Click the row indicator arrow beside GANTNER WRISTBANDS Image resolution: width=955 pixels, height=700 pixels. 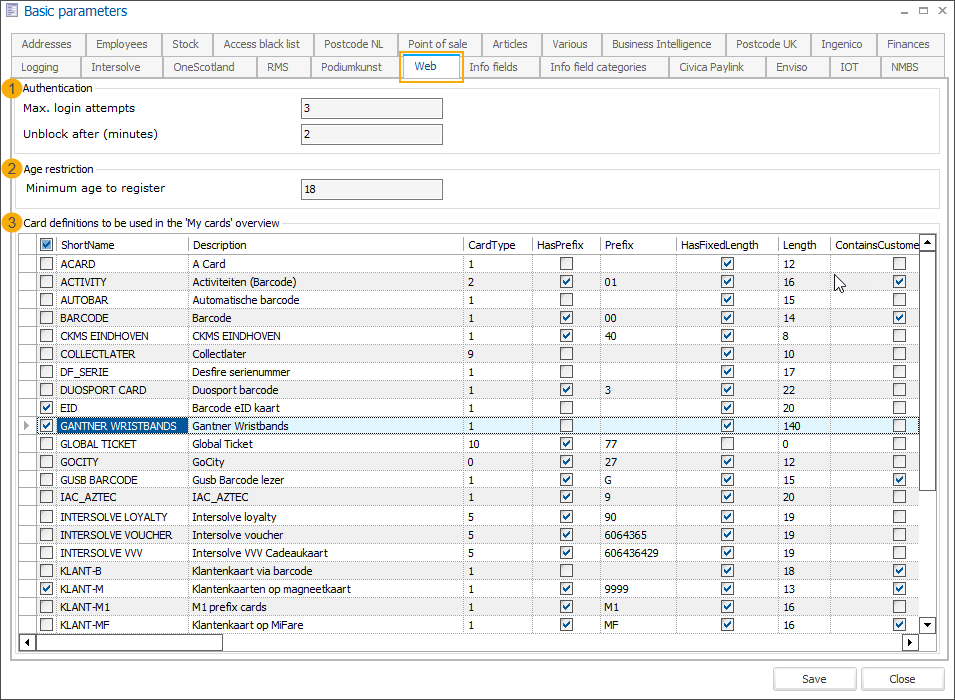[x=26, y=426]
